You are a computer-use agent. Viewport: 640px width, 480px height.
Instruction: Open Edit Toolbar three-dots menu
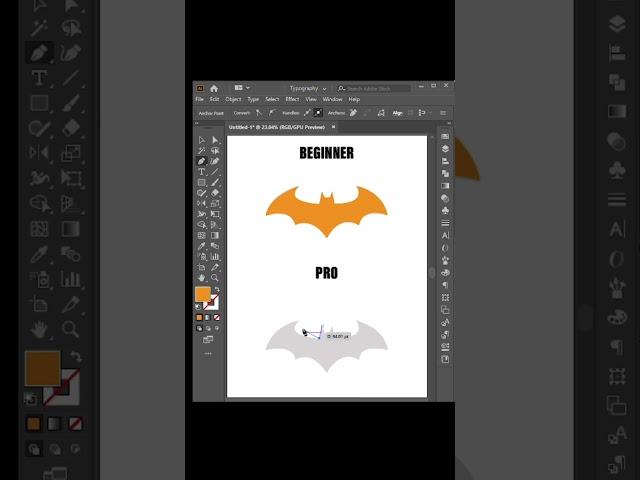tap(208, 354)
